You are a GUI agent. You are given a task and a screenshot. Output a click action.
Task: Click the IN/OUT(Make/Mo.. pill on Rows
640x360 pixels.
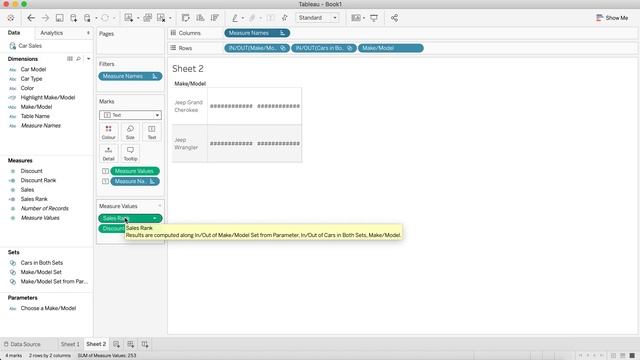pos(257,48)
